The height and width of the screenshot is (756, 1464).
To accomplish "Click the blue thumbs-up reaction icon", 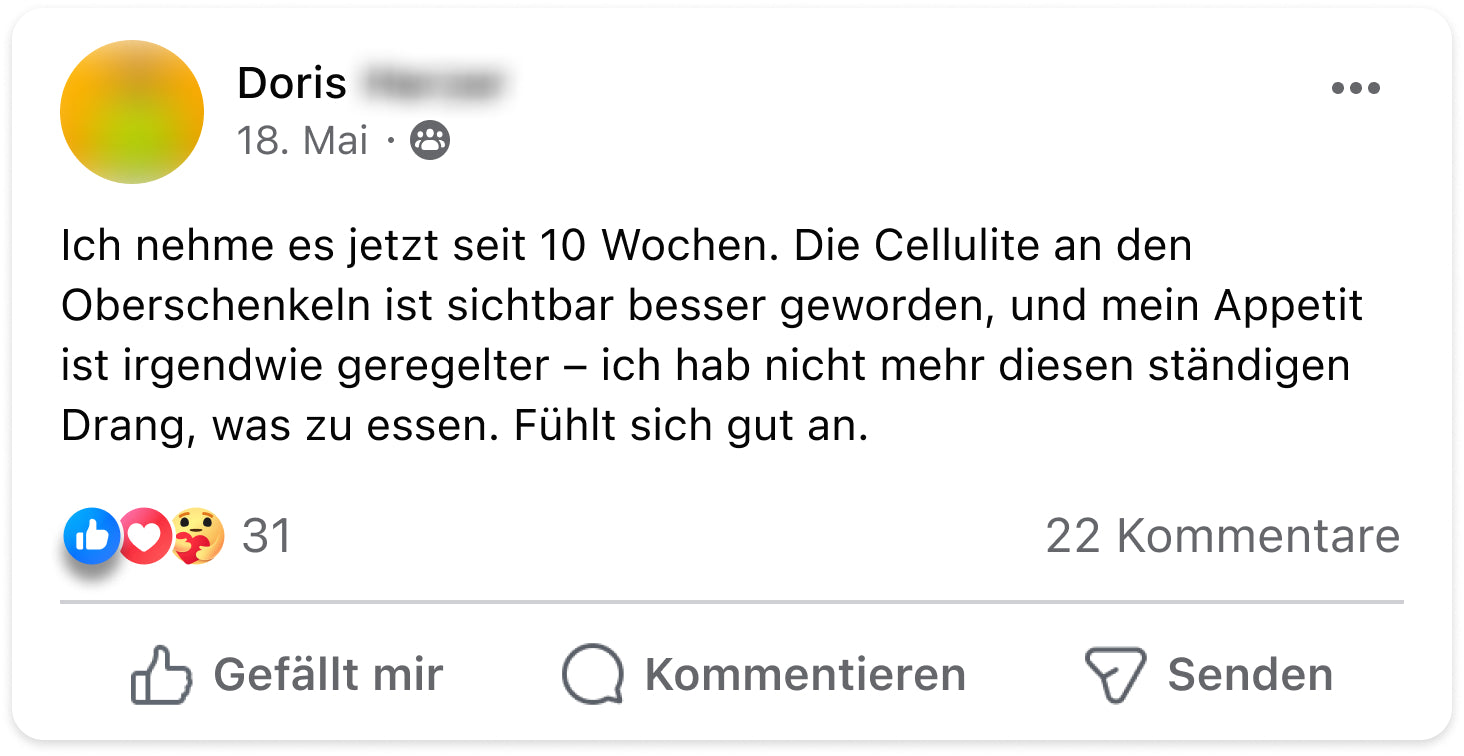I will [x=91, y=536].
